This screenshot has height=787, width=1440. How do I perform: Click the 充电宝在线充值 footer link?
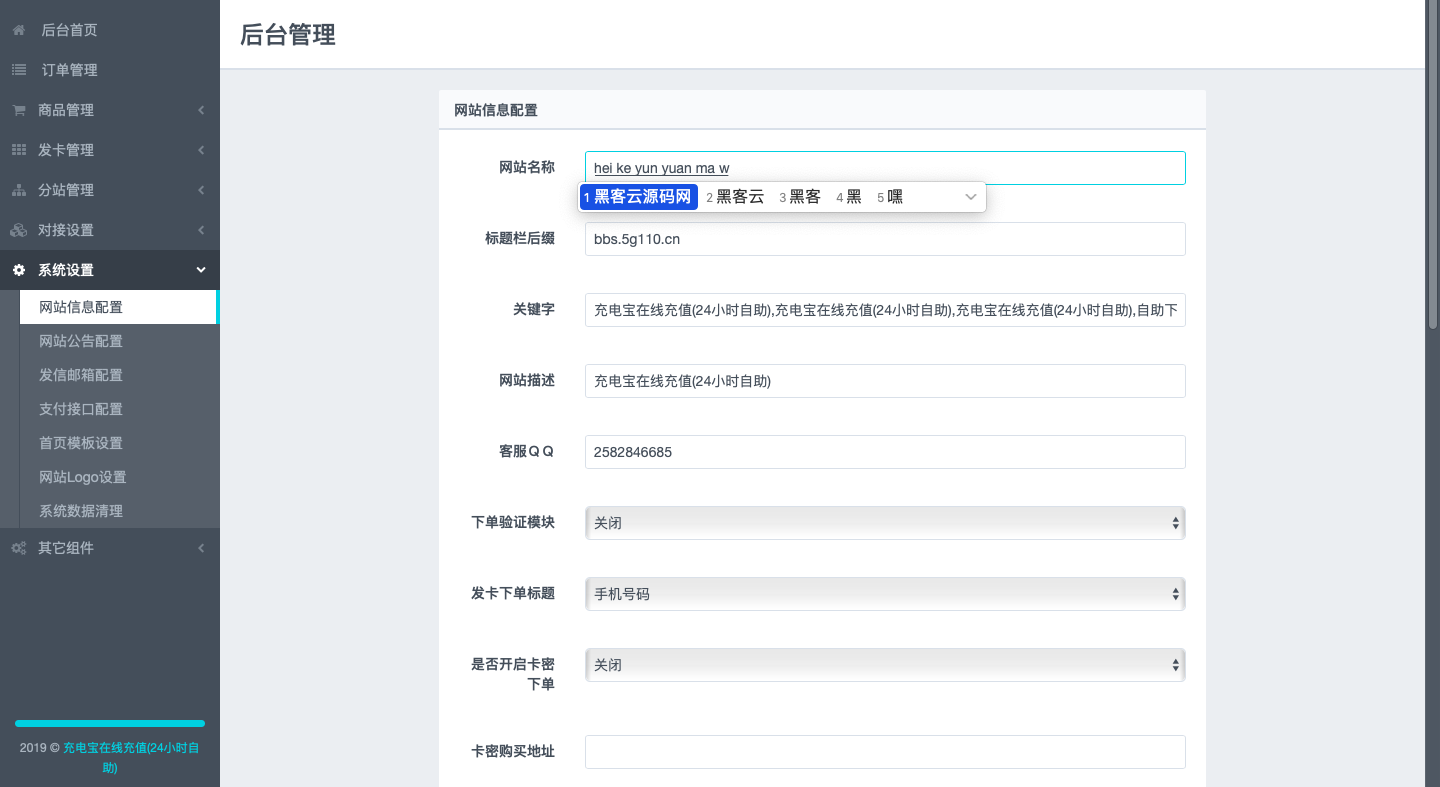click(130, 748)
